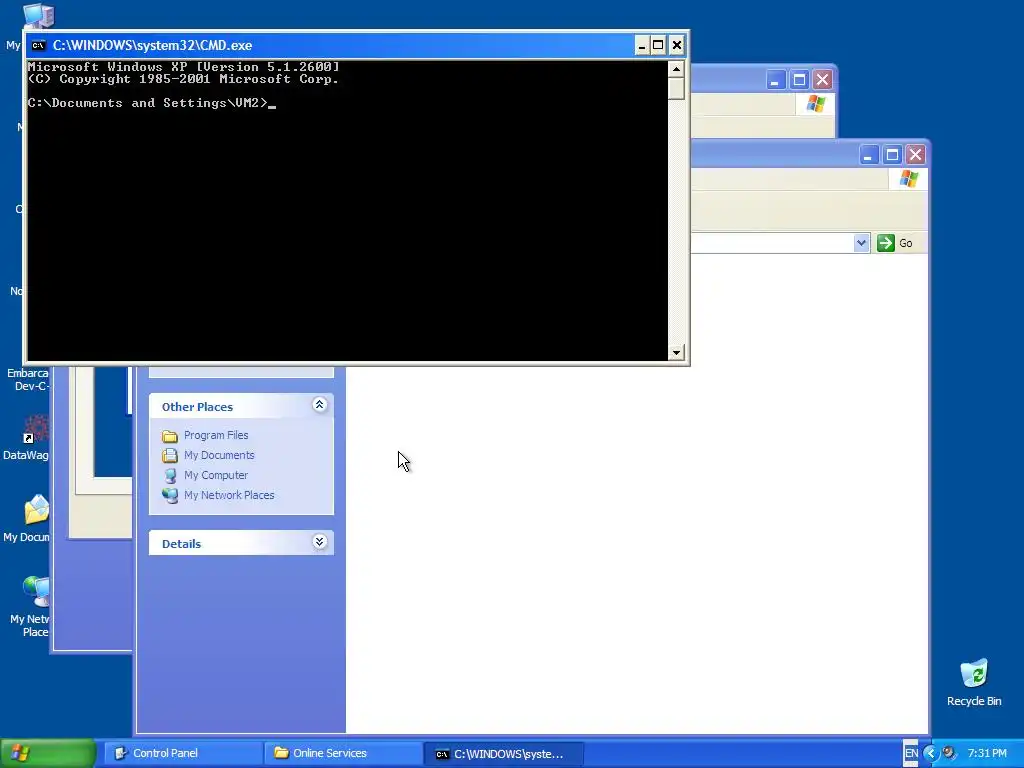Click the green Go button
The height and width of the screenshot is (768, 1024).
(x=895, y=243)
